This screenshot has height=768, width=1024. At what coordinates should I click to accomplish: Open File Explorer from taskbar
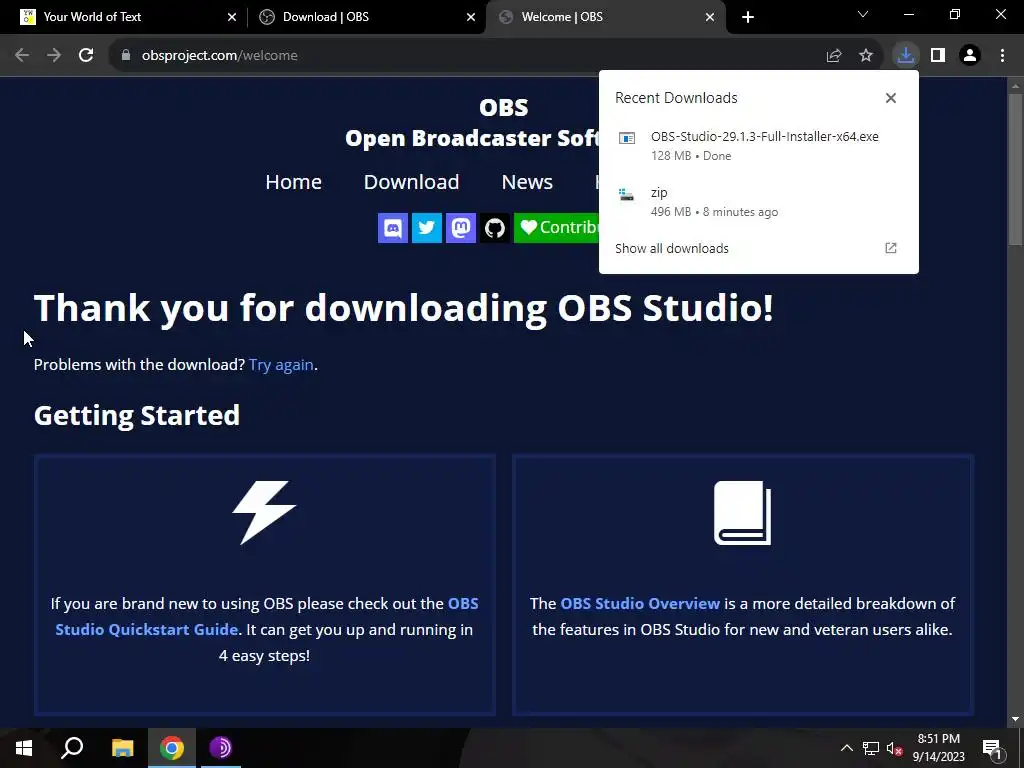coord(122,748)
